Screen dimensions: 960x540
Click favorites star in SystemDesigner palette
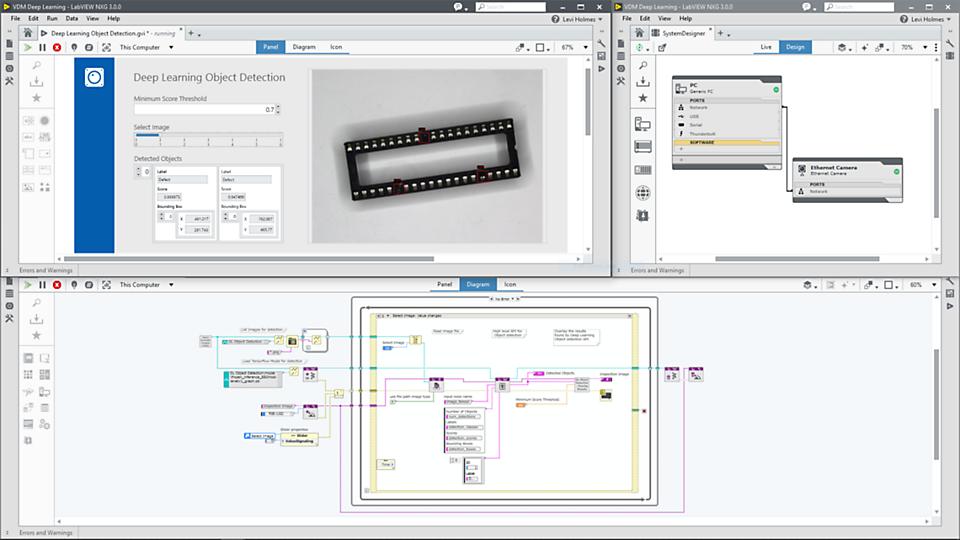click(x=642, y=97)
